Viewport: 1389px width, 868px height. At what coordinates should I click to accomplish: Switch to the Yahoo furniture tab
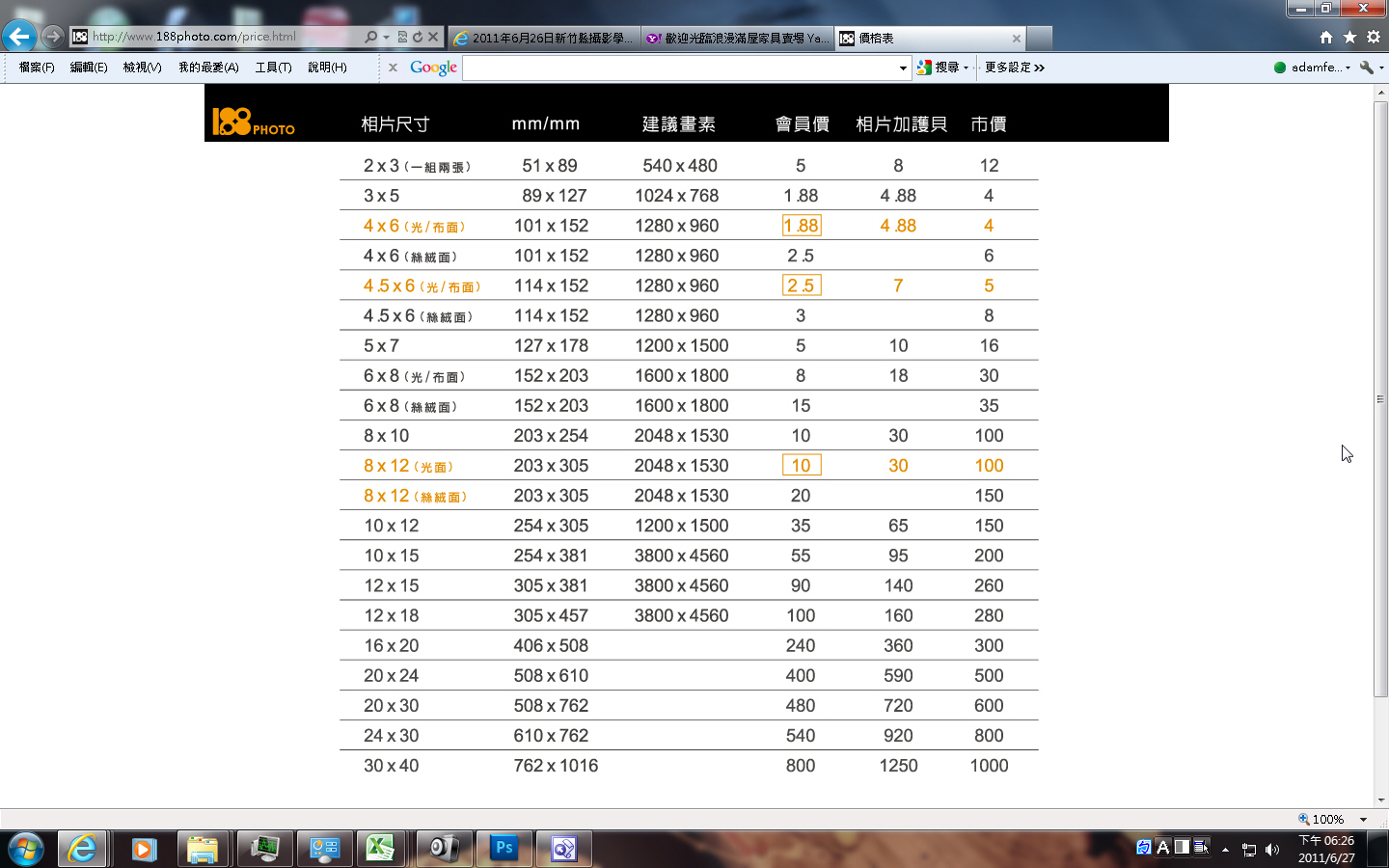tap(738, 39)
